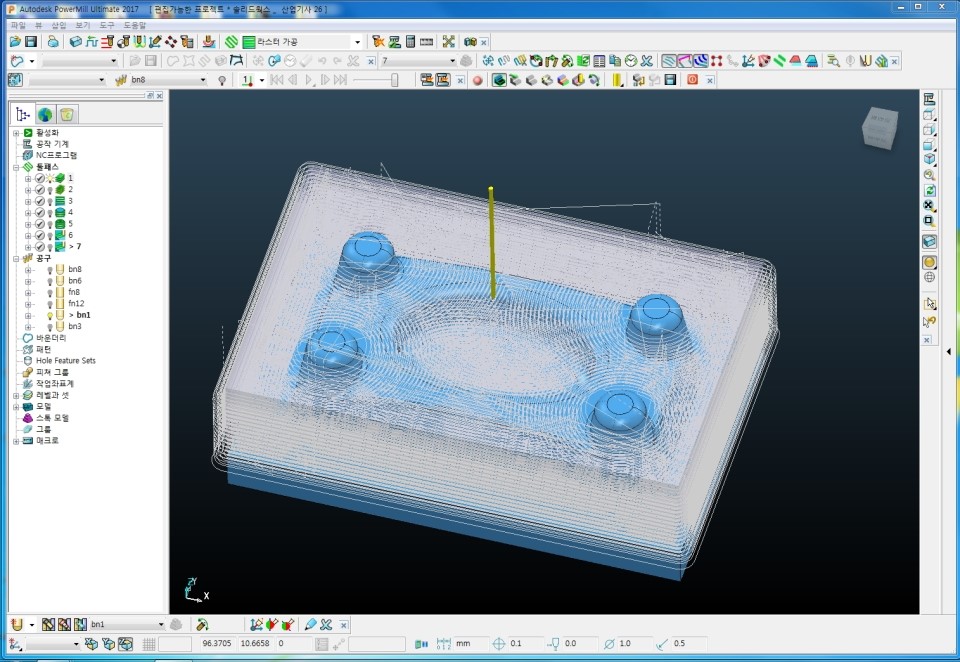Select Hole Feature Sets in tree
960x662 pixels.
click(66, 361)
